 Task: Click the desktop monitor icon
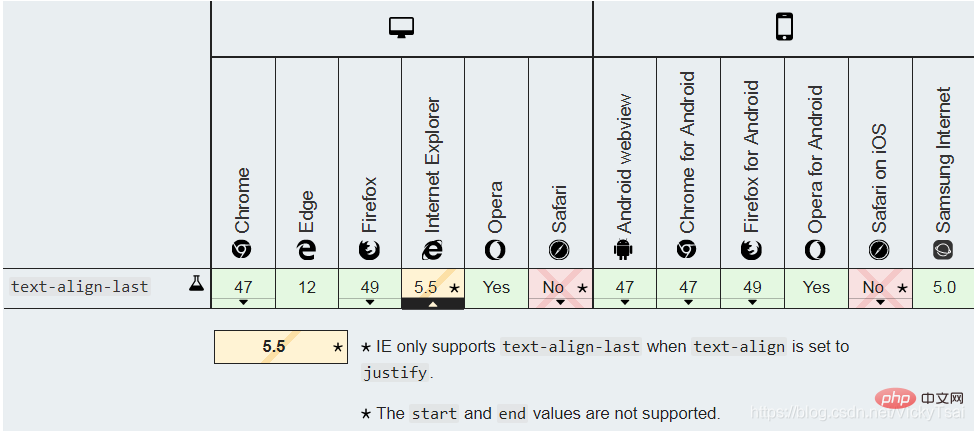(x=401, y=28)
